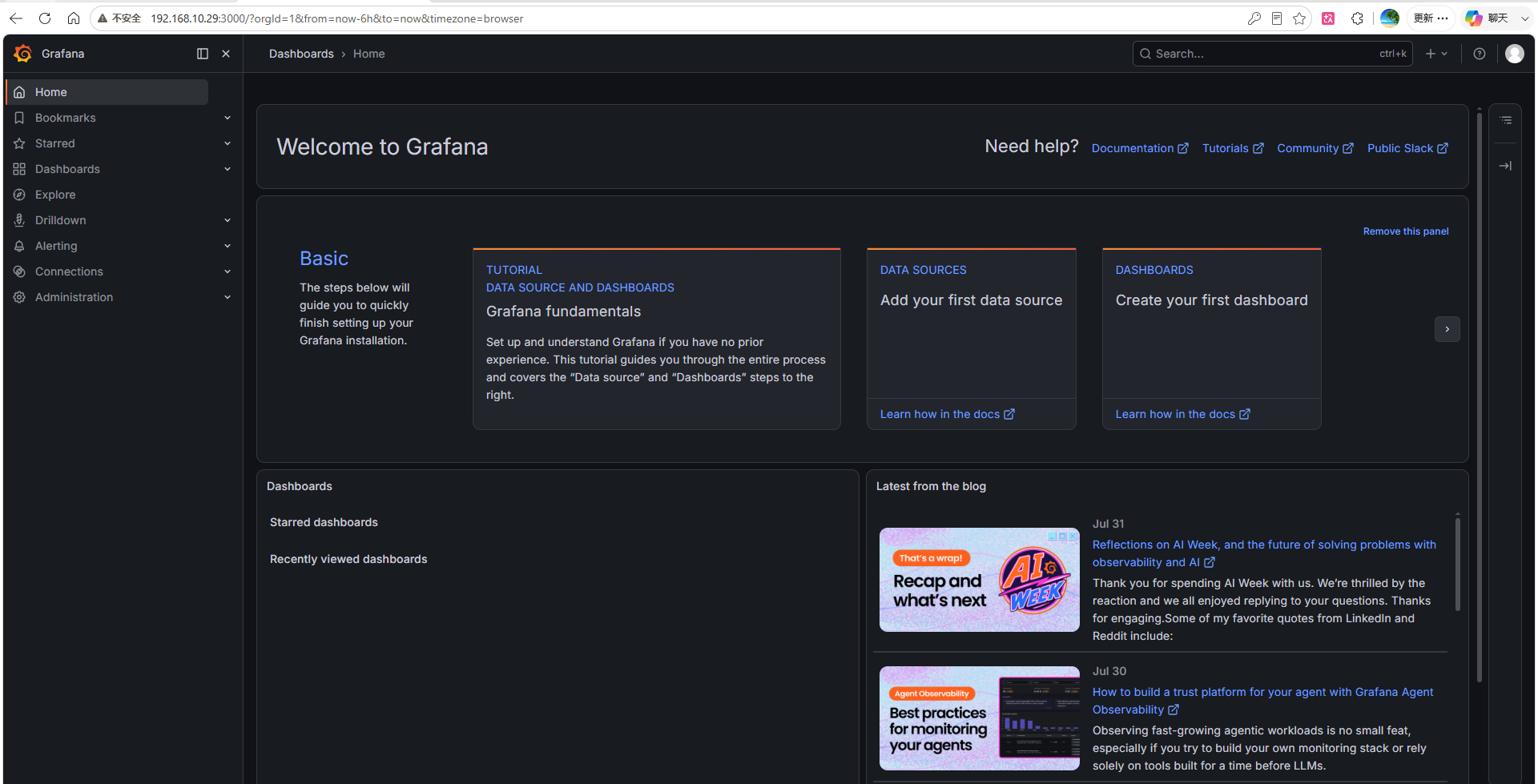The image size is (1538, 784).
Task: Click the outline list icon on the right edge
Action: tap(1506, 120)
